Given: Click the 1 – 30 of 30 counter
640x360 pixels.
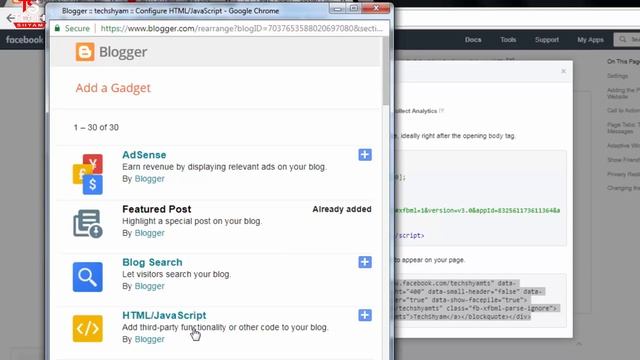Looking at the screenshot, I should [96, 127].
